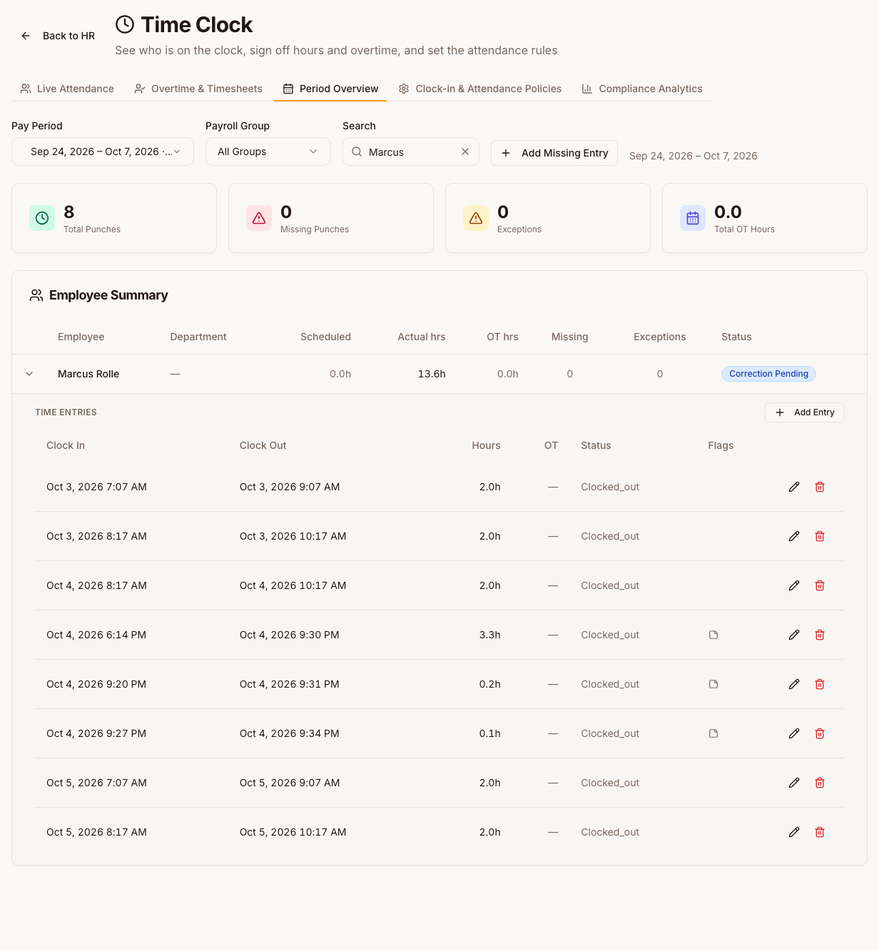Delete the Oct 5 8:17 AM entry
Image resolution: width=879 pixels, height=950 pixels.
tap(820, 832)
